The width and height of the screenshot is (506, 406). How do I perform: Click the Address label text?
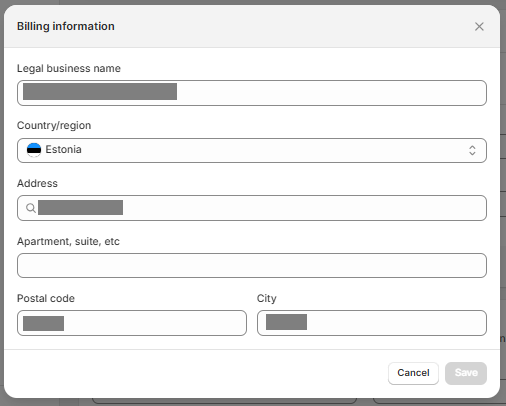click(x=37, y=183)
